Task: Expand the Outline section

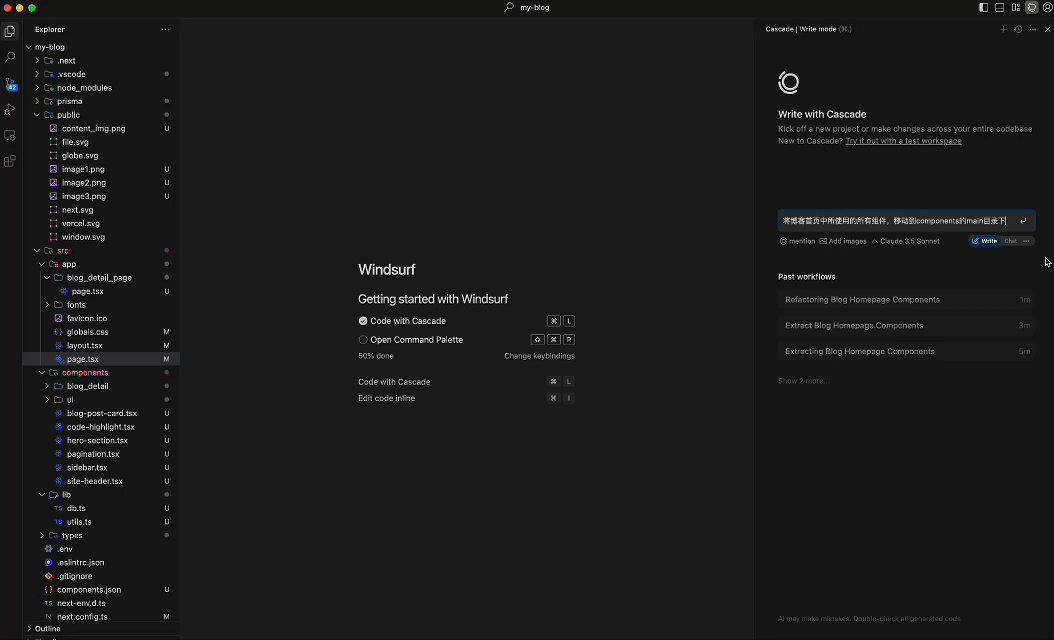Action: 29,629
